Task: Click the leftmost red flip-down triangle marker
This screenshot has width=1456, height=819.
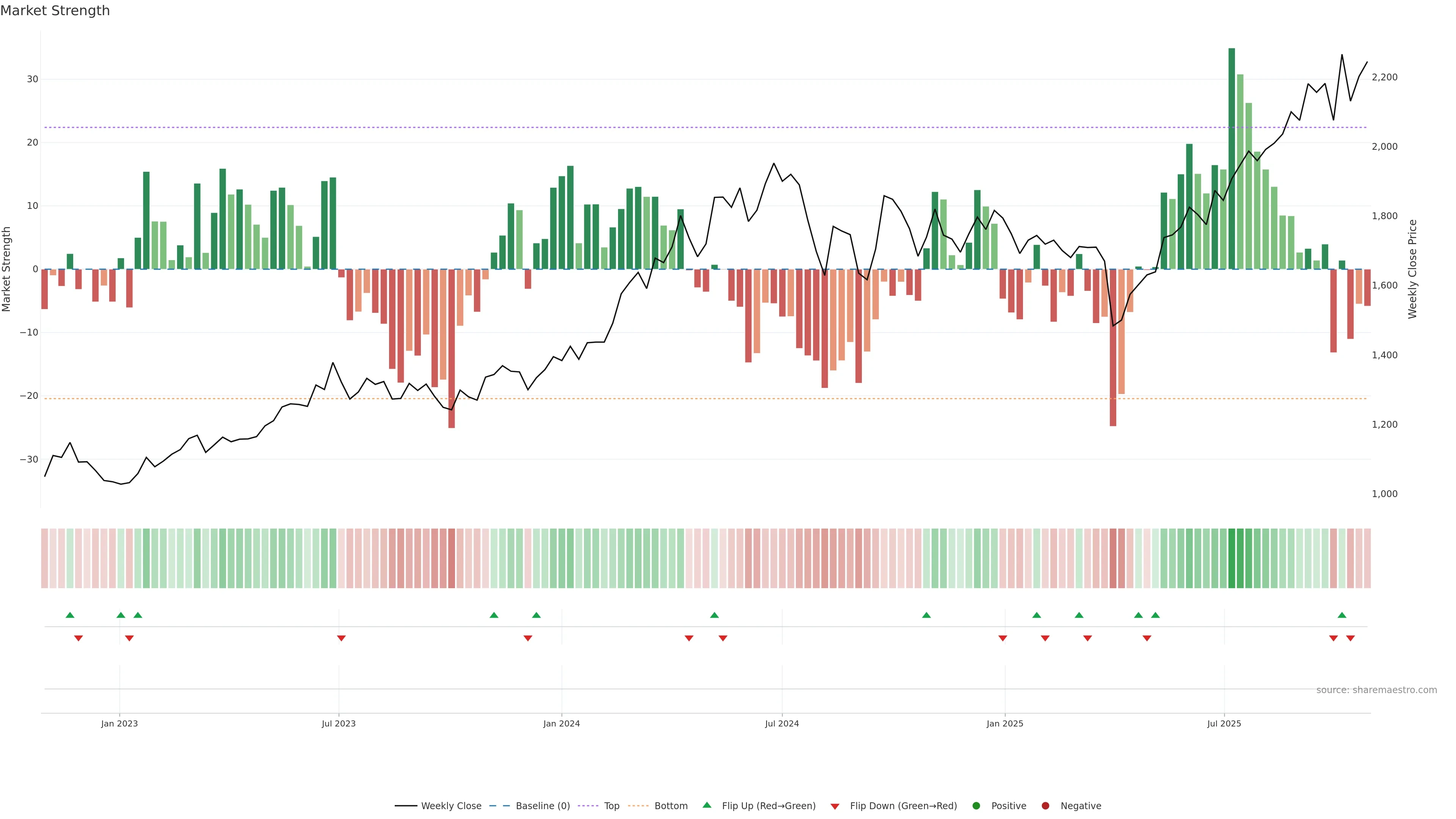Action: [x=78, y=638]
